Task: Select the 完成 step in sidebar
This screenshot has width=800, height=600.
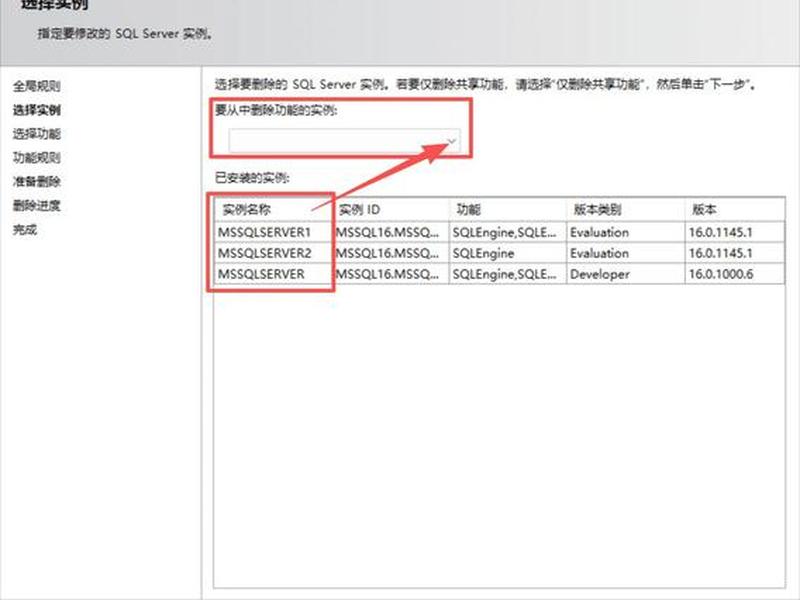Action: click(x=25, y=230)
